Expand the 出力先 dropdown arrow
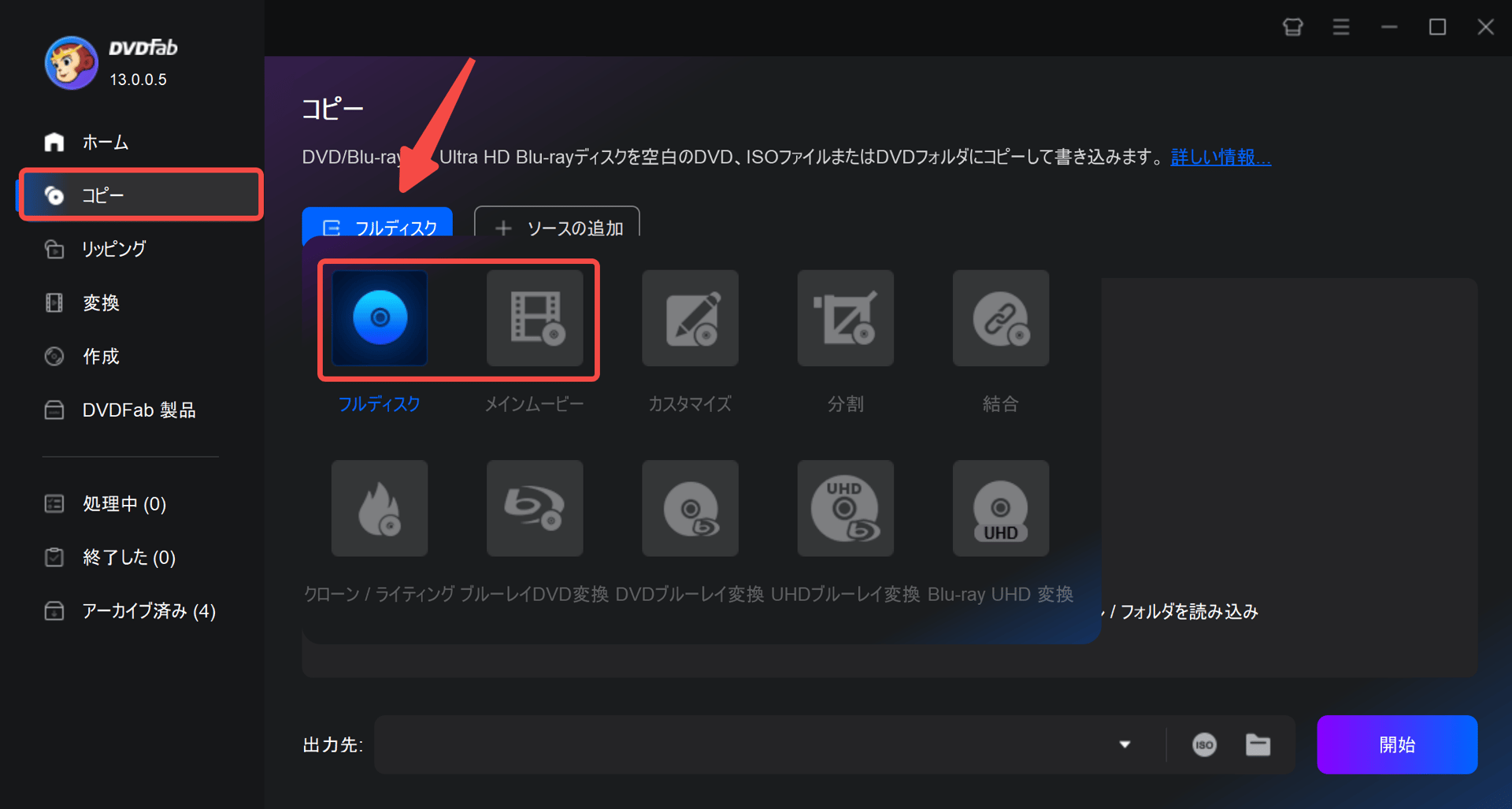The image size is (1512, 809). click(x=1125, y=744)
